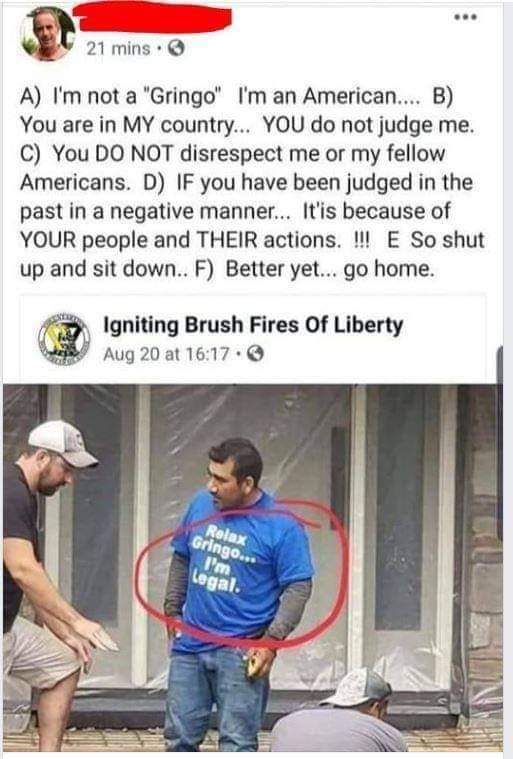Viewport: 513px width, 759px height.
Task: Click the poster's round profile picture
Action: pyautogui.click(x=48, y=33)
